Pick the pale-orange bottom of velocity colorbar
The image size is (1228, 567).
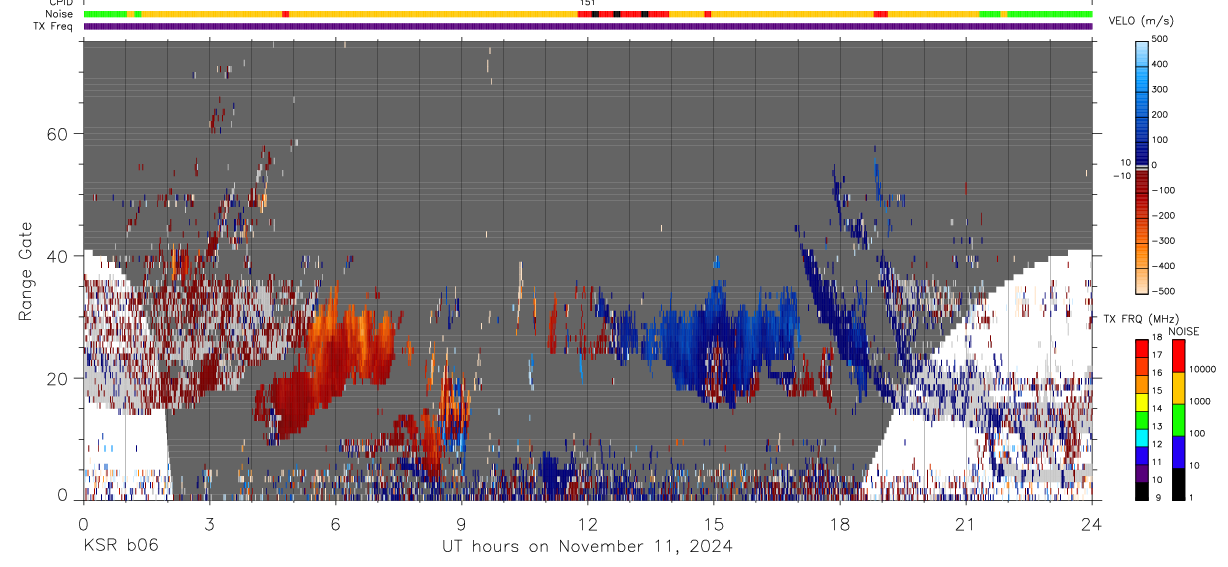(1142, 280)
